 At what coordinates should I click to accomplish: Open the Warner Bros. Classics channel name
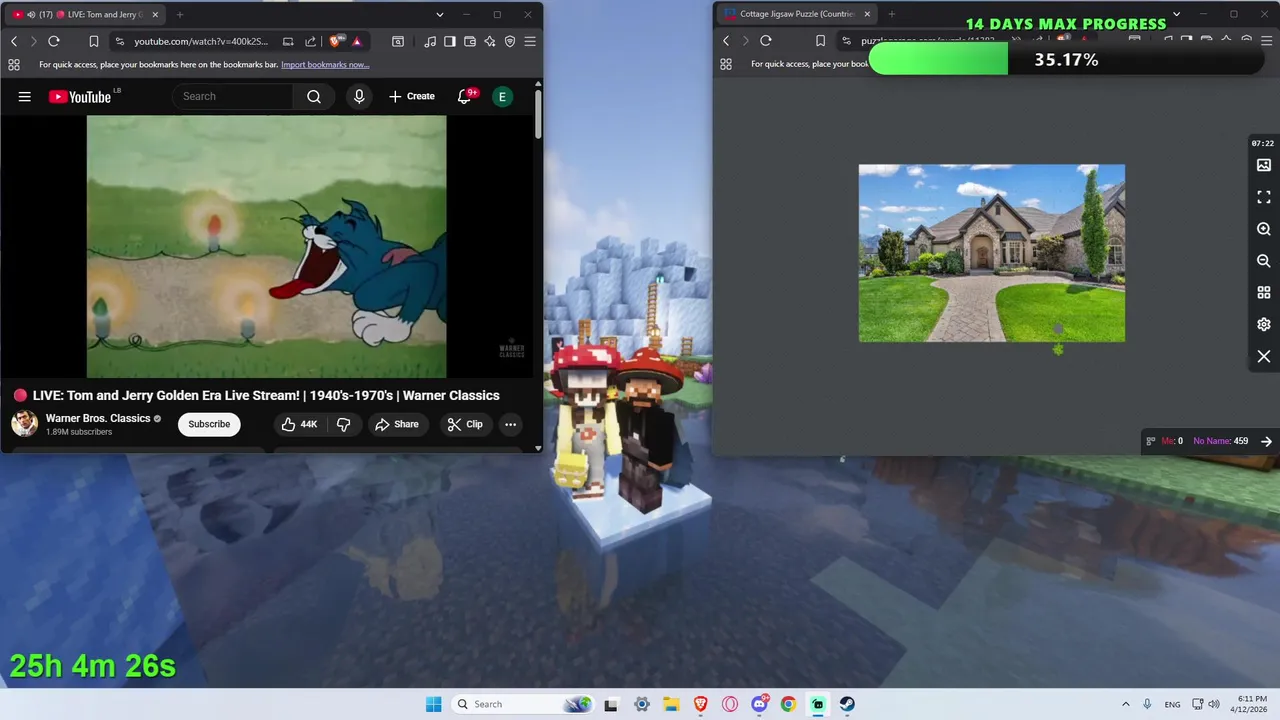click(x=98, y=418)
